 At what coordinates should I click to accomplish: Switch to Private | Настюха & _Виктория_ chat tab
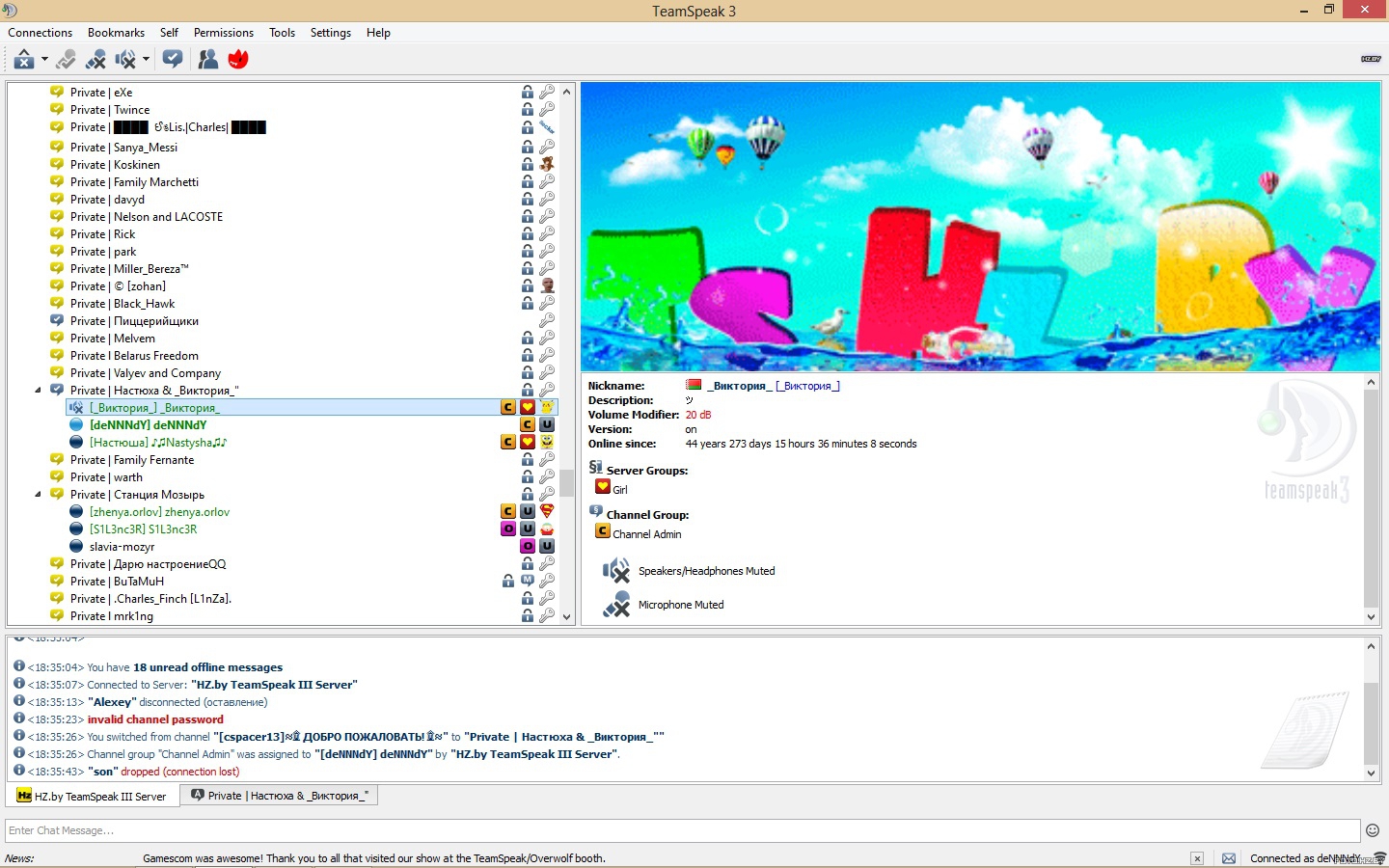click(280, 796)
